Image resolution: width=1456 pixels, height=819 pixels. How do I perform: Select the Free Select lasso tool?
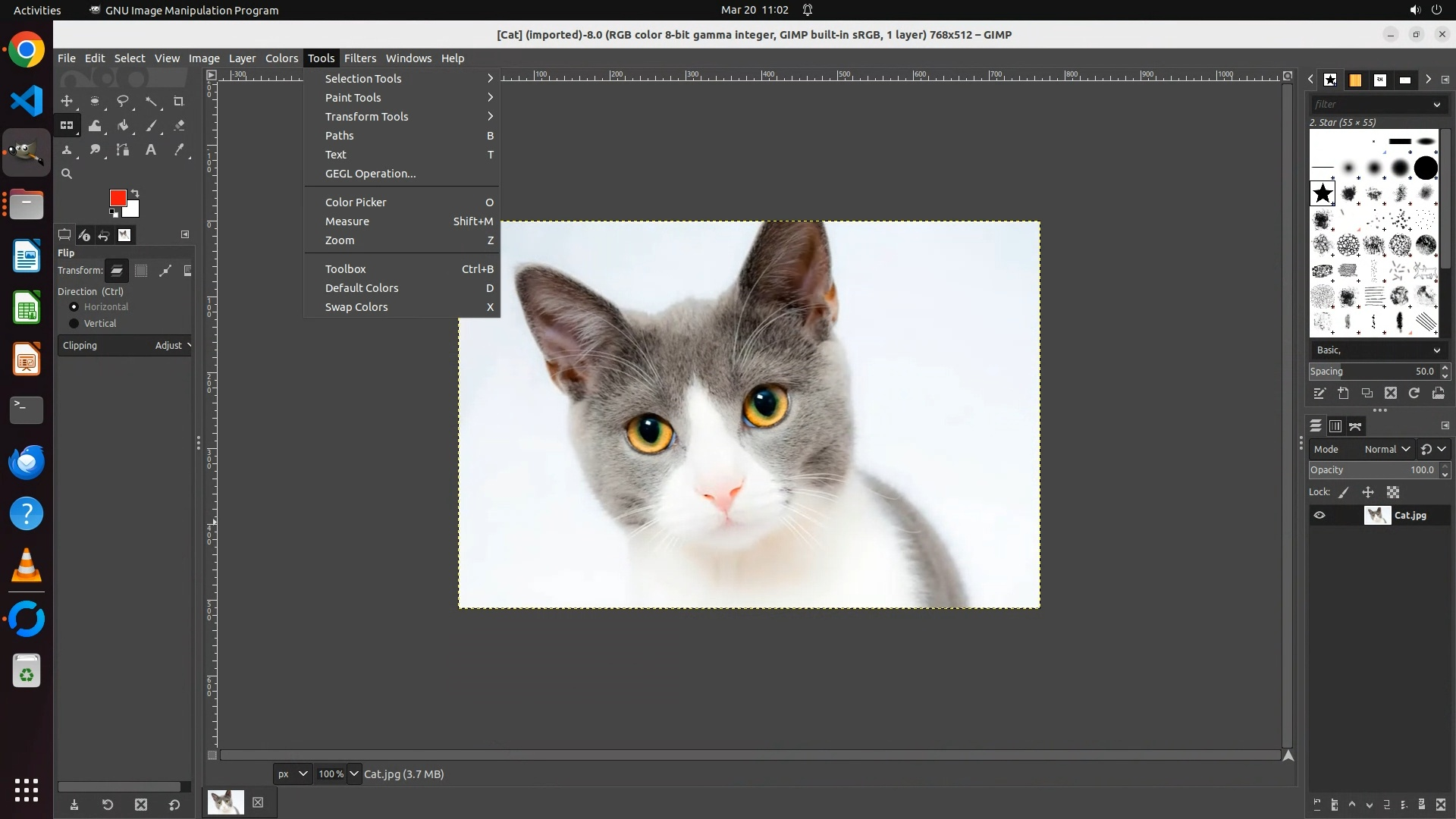pos(123,101)
